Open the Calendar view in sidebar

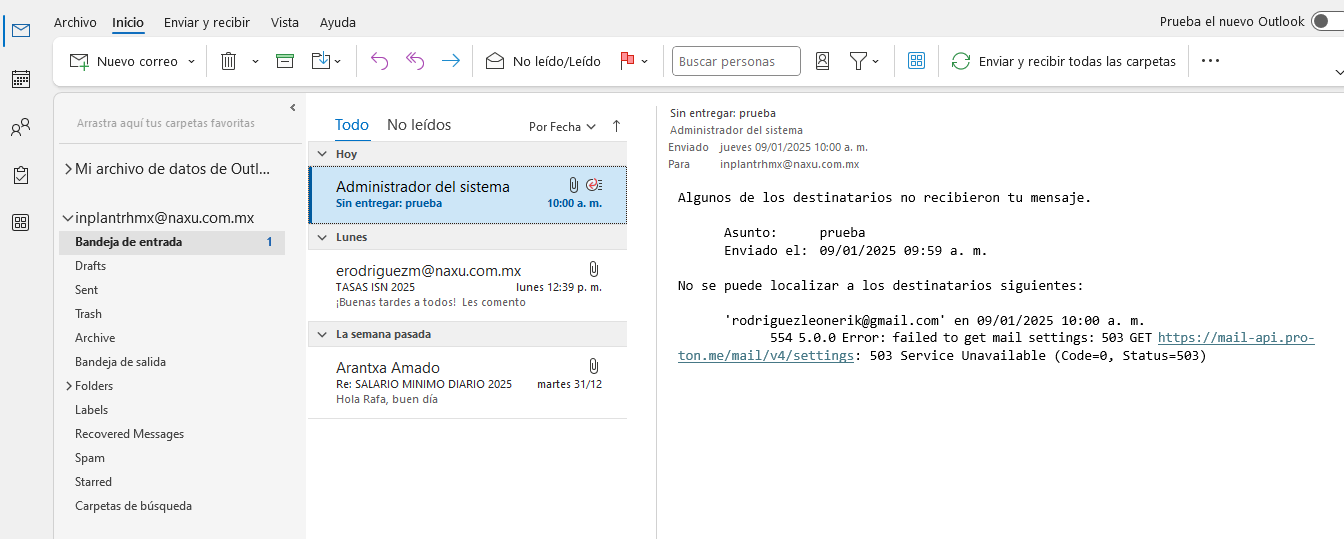[20, 79]
